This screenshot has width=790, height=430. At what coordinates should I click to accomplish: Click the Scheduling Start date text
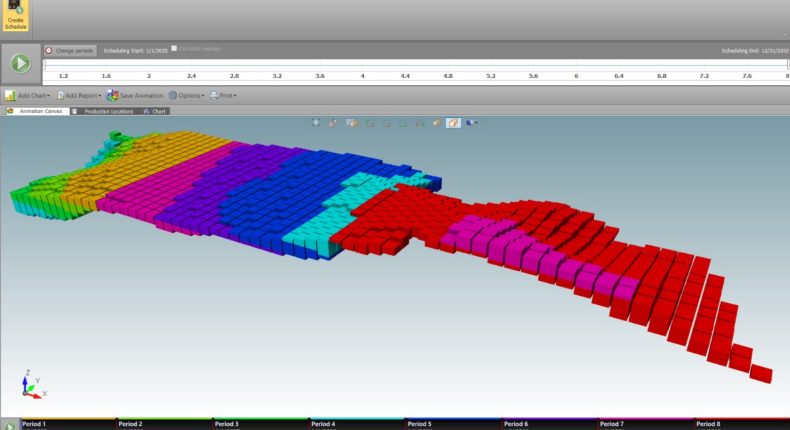tap(136, 51)
